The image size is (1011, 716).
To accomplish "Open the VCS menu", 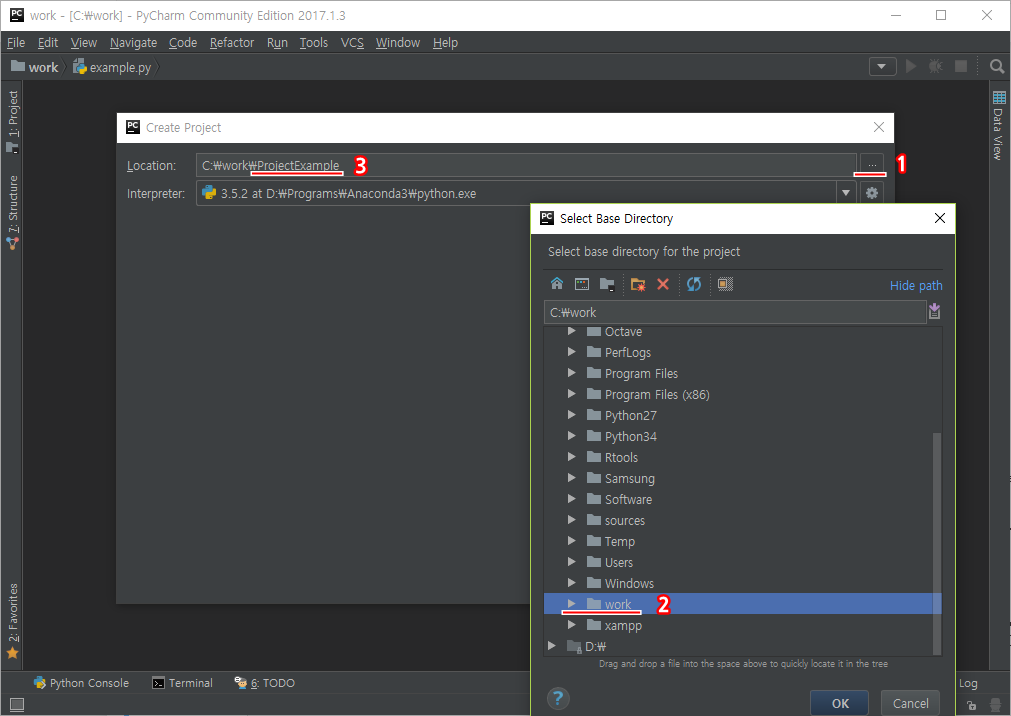I will click(x=352, y=43).
